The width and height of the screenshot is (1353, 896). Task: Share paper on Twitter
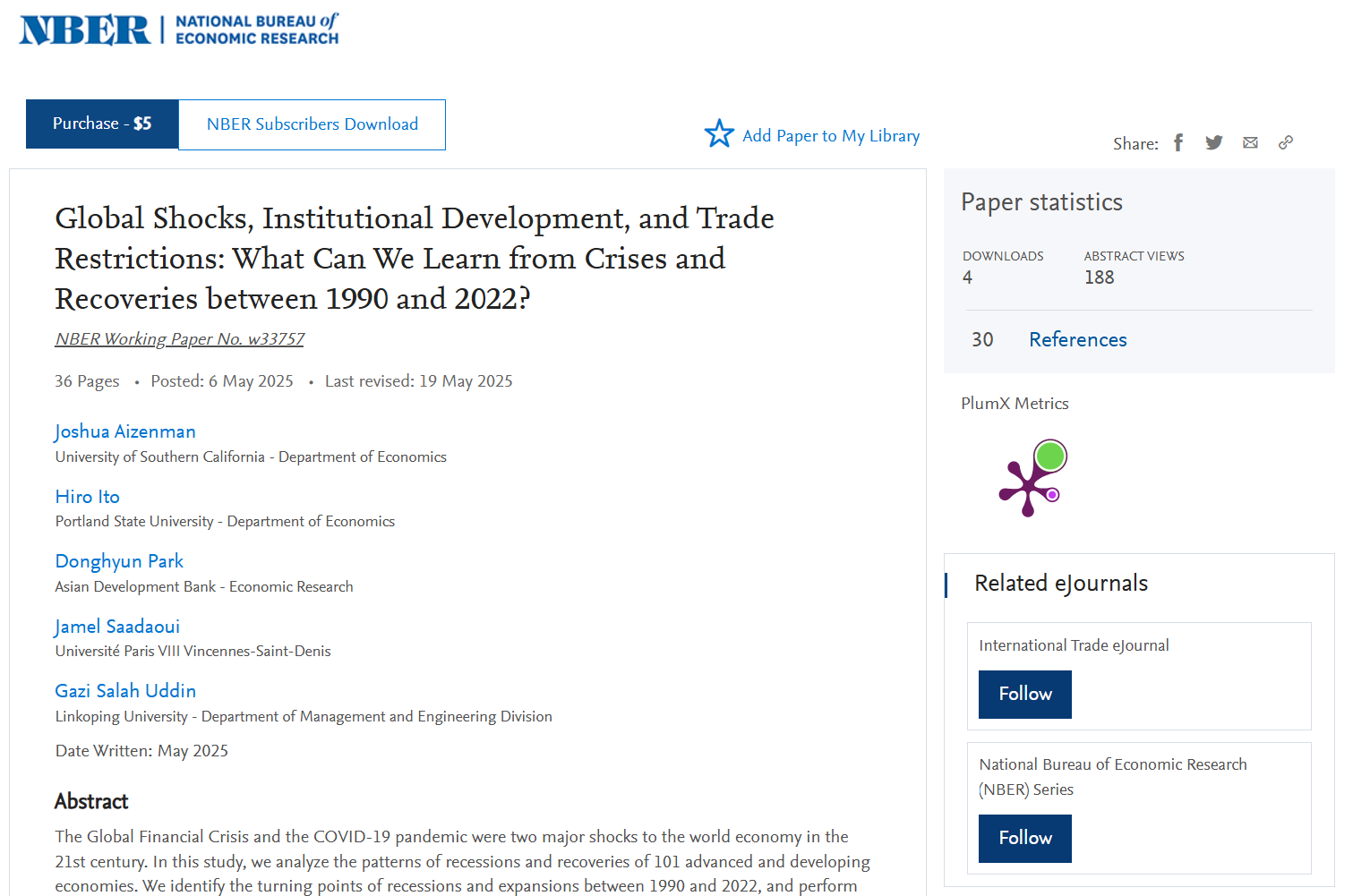pyautogui.click(x=1214, y=142)
